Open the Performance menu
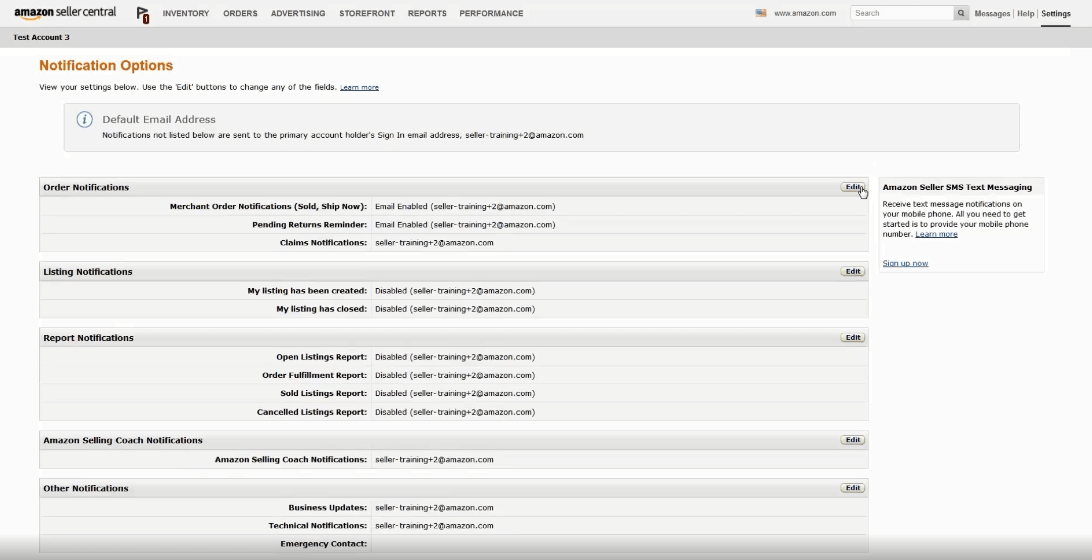 491,14
